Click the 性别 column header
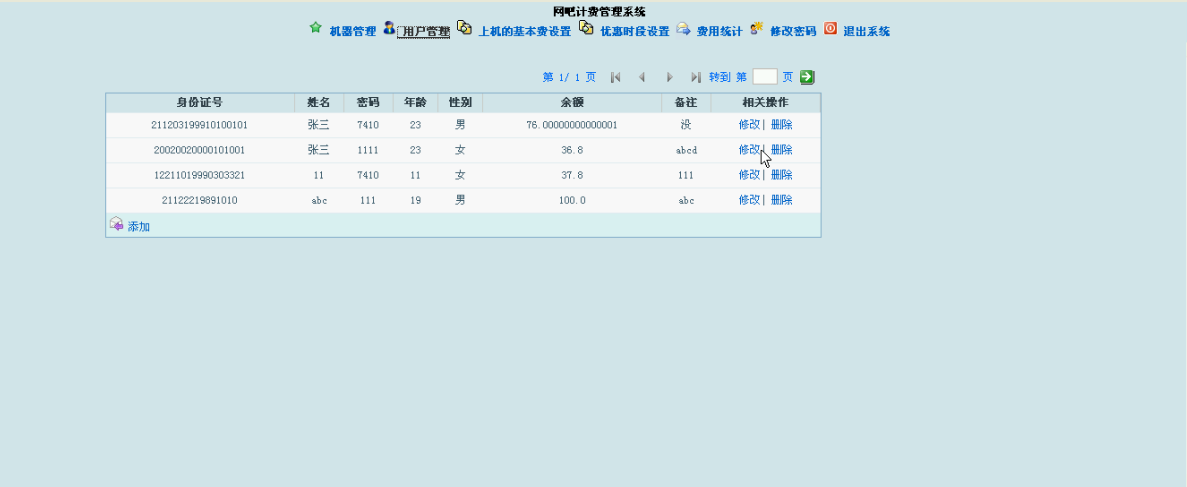 tap(460, 102)
